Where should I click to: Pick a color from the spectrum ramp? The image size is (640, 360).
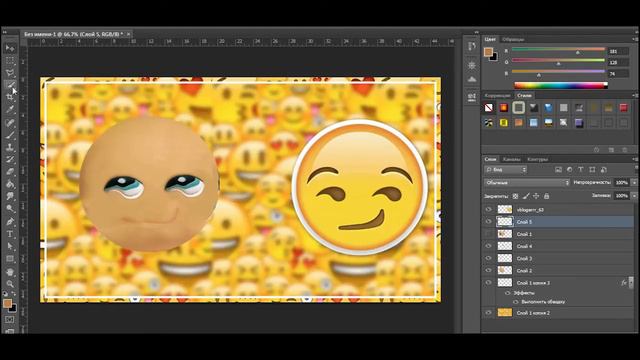tap(560, 85)
